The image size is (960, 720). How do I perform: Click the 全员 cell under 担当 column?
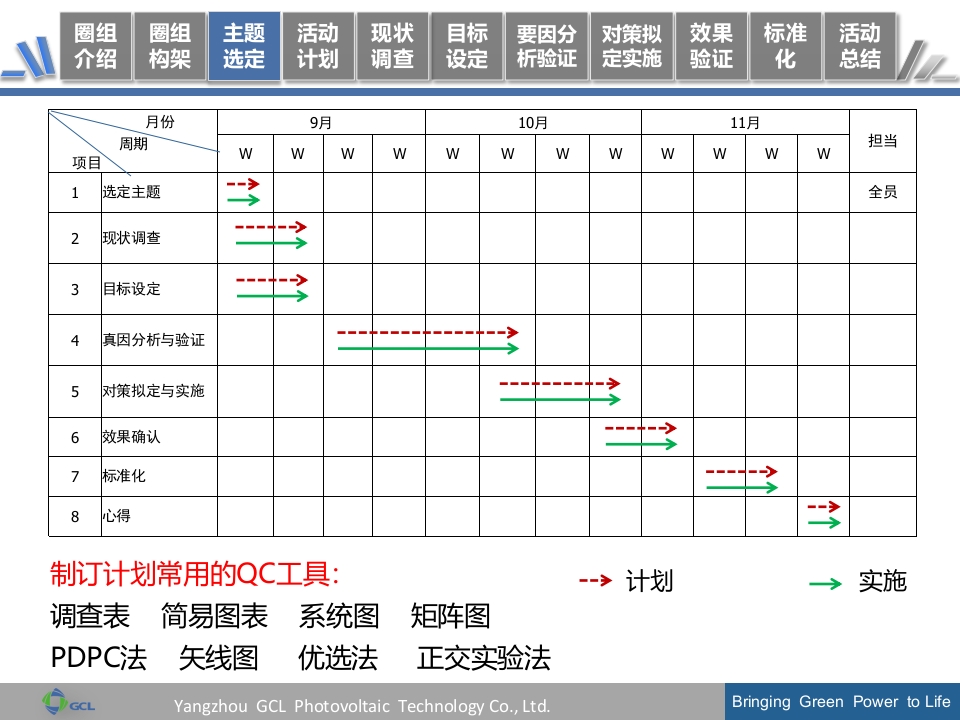(884, 191)
